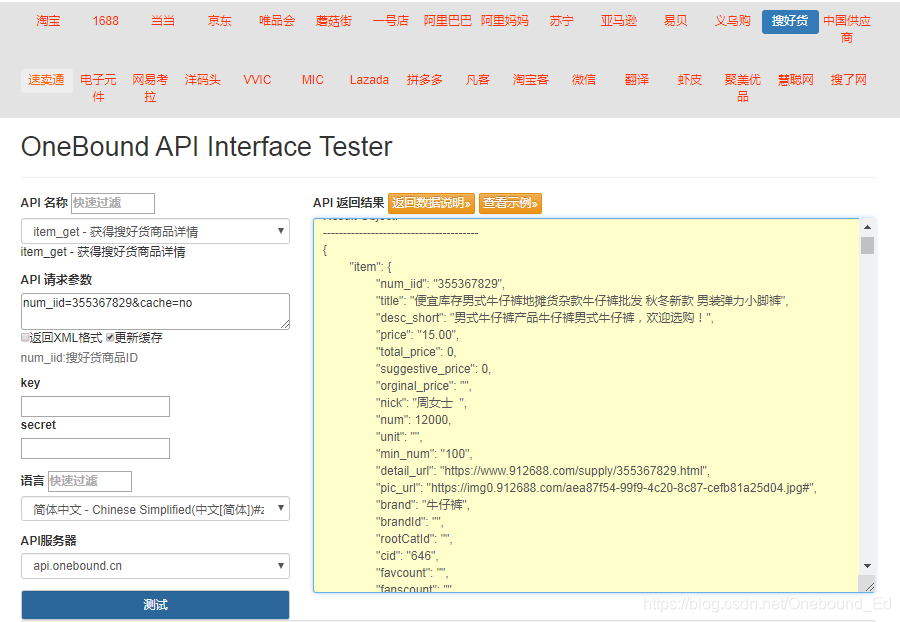Open the 搜了网 tab
This screenshot has height=622, width=900.
point(848,80)
